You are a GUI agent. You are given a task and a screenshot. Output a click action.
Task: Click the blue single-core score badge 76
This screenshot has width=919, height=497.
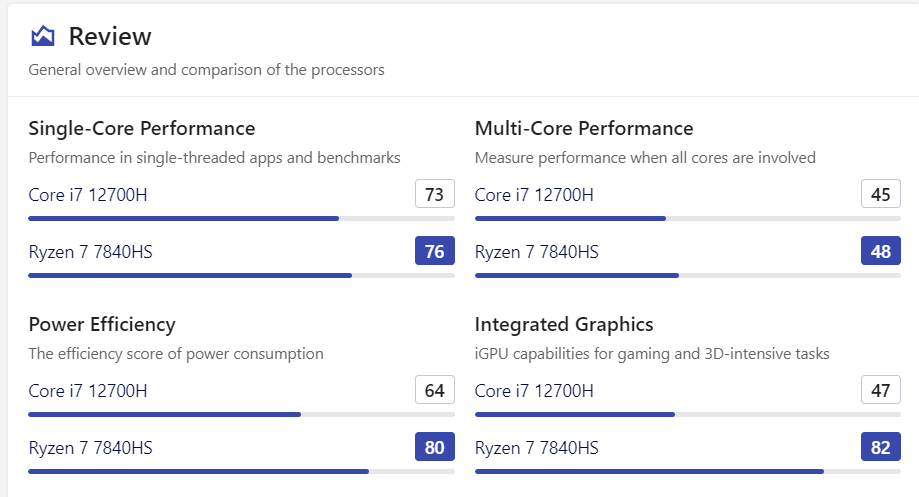pos(434,251)
